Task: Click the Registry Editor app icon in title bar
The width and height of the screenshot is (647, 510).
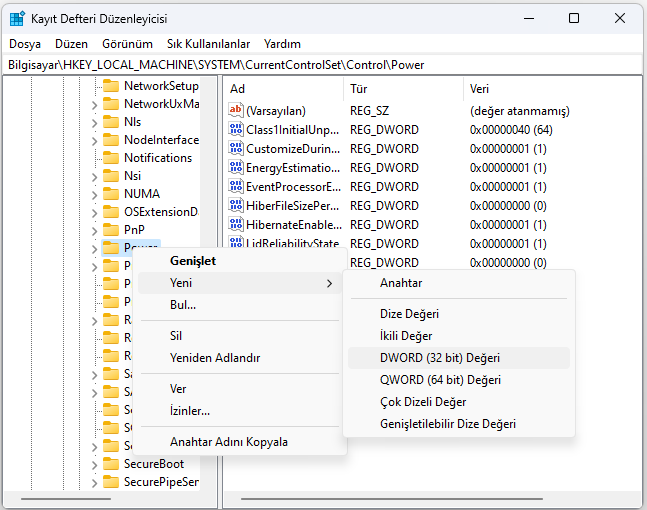Action: 17,18
